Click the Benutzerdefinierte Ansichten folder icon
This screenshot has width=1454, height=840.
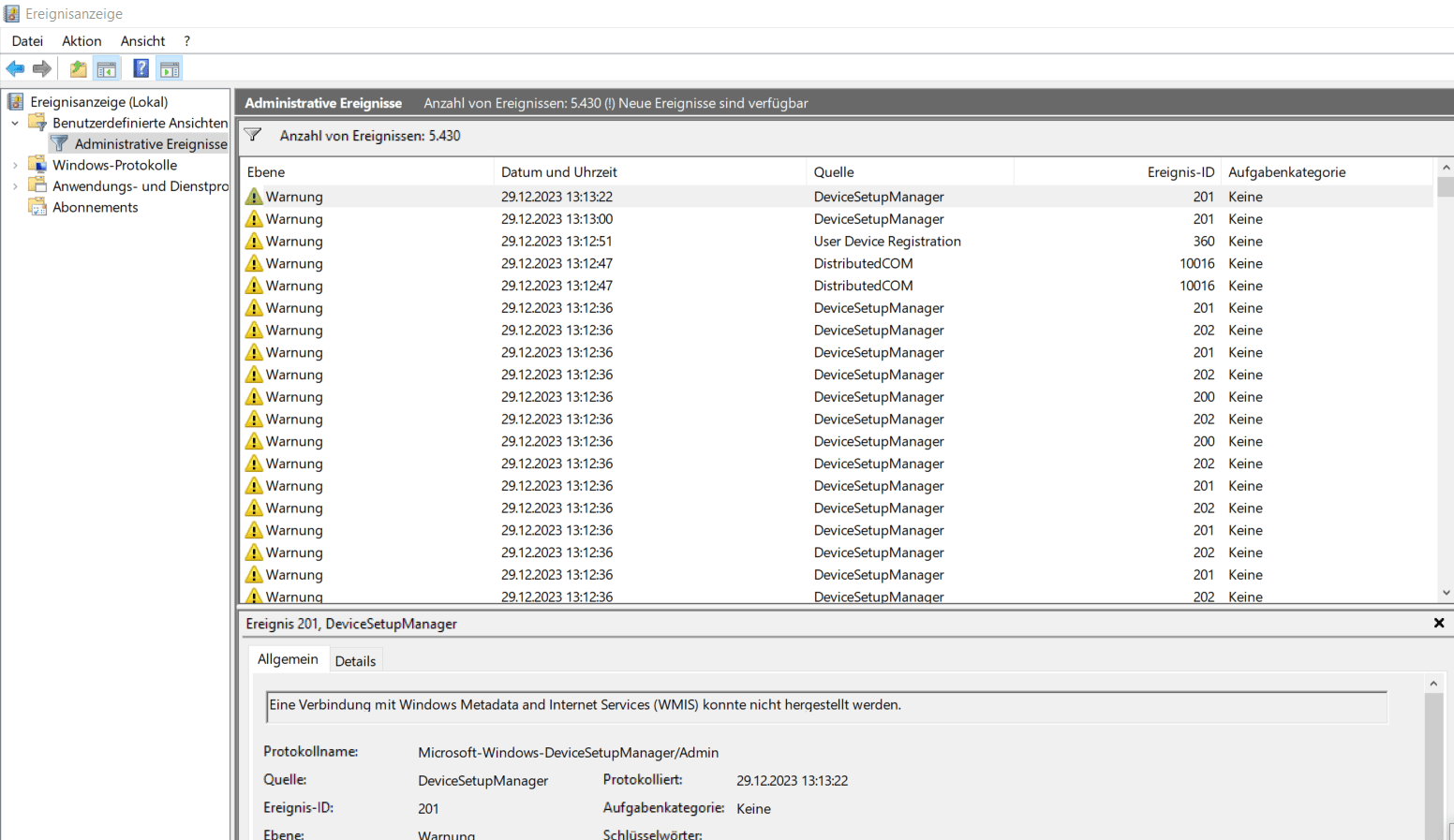[x=37, y=122]
